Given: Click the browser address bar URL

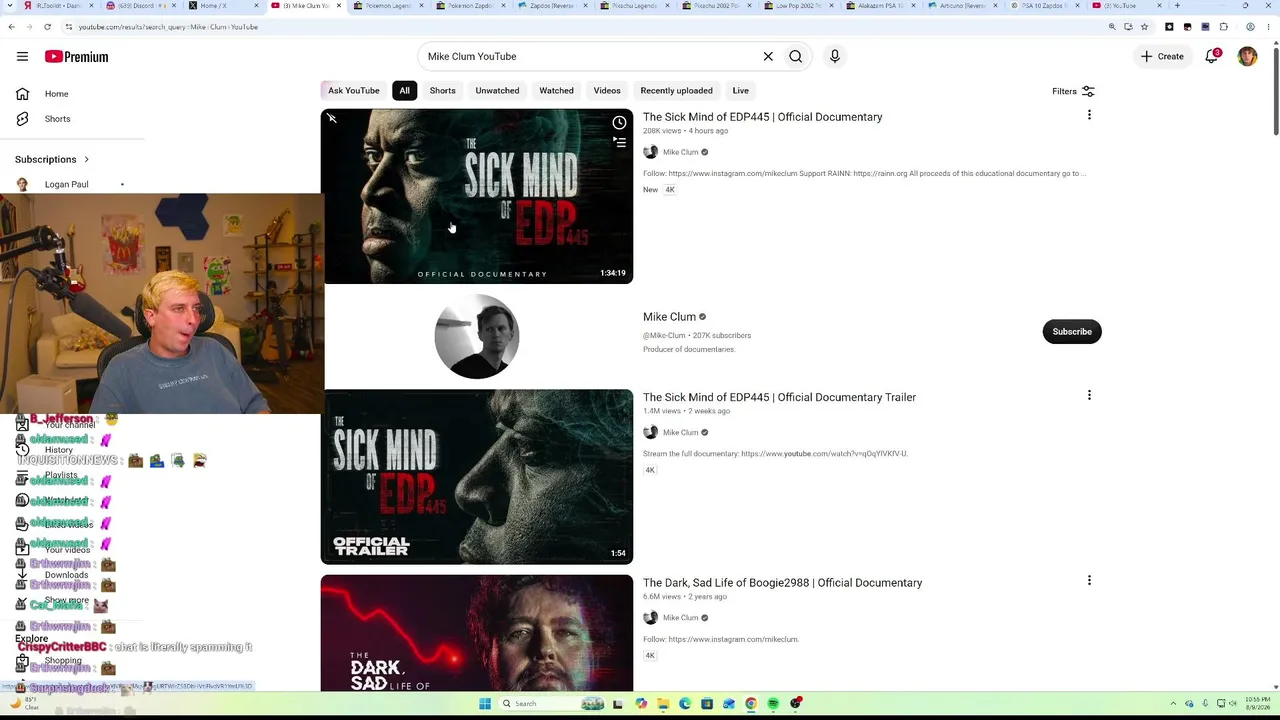Looking at the screenshot, I should pos(168,27).
